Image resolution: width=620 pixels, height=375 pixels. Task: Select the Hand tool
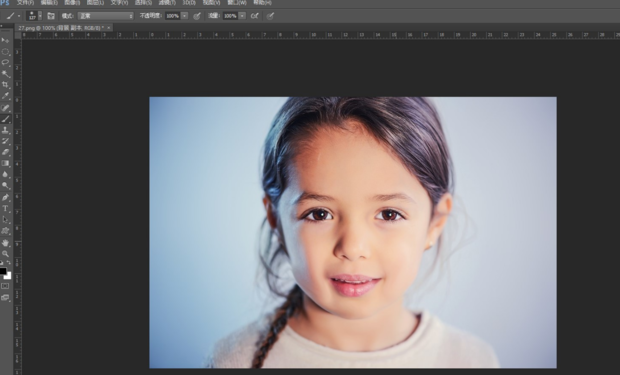coord(5,243)
